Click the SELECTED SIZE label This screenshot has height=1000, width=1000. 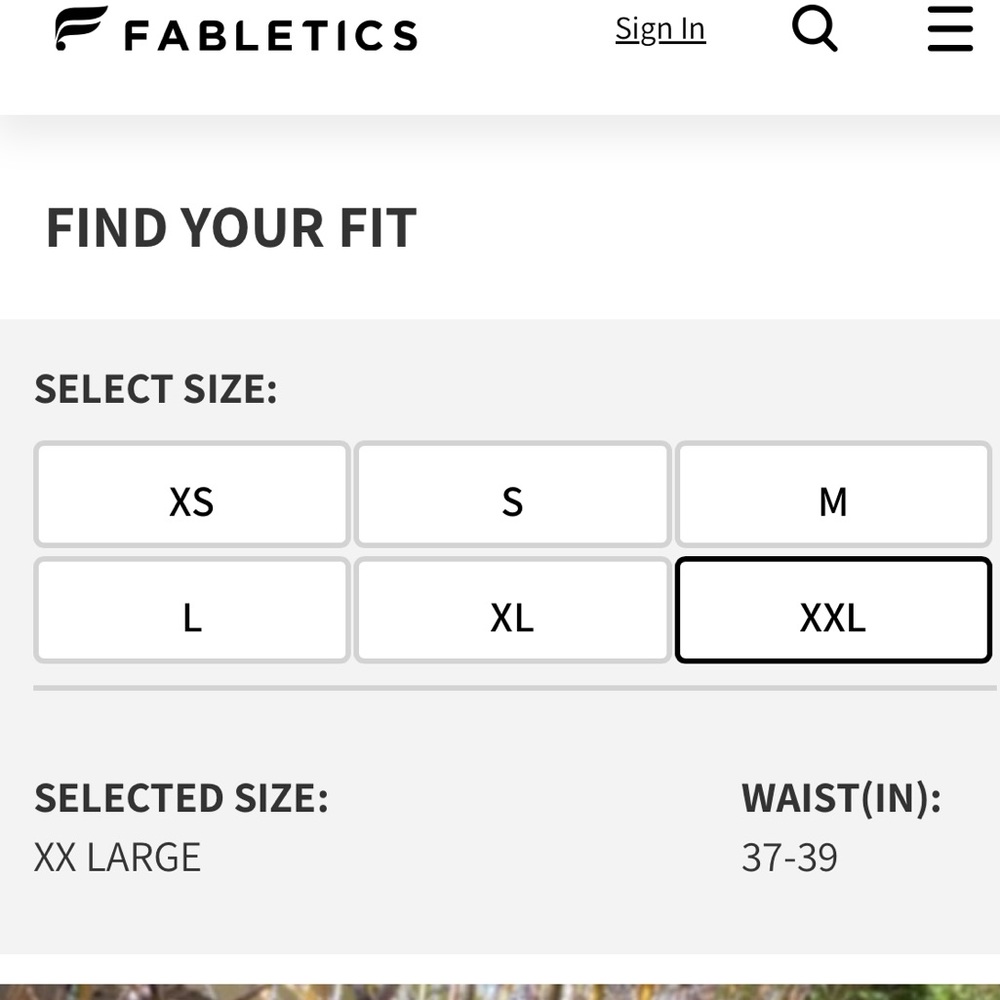coord(182,797)
